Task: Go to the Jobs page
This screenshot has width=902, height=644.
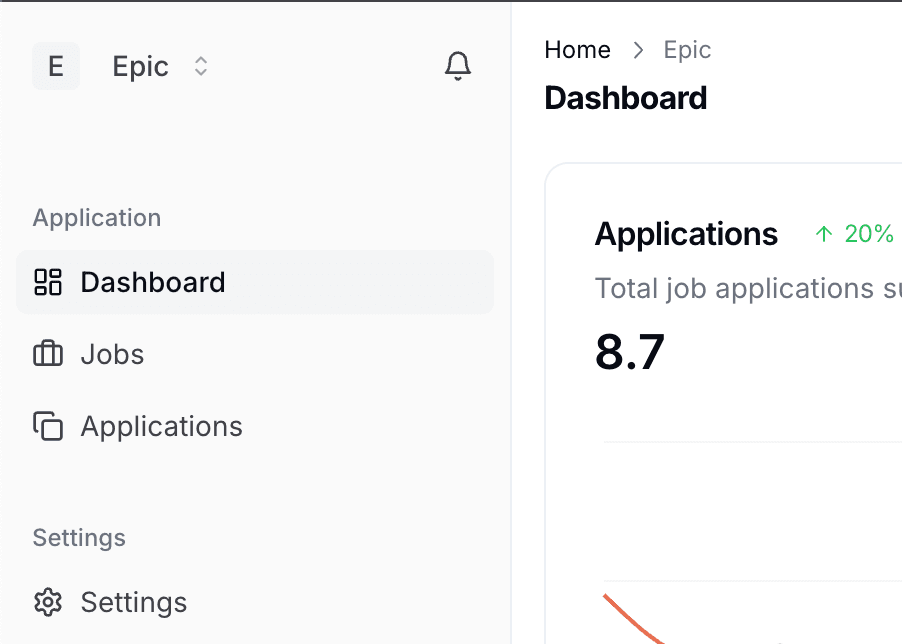Action: [x=255, y=354]
